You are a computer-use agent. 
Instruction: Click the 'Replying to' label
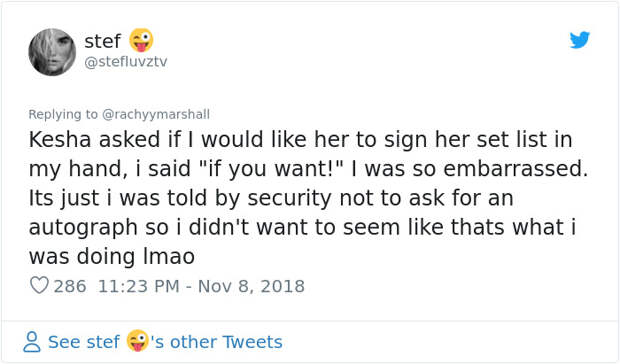coord(63,115)
